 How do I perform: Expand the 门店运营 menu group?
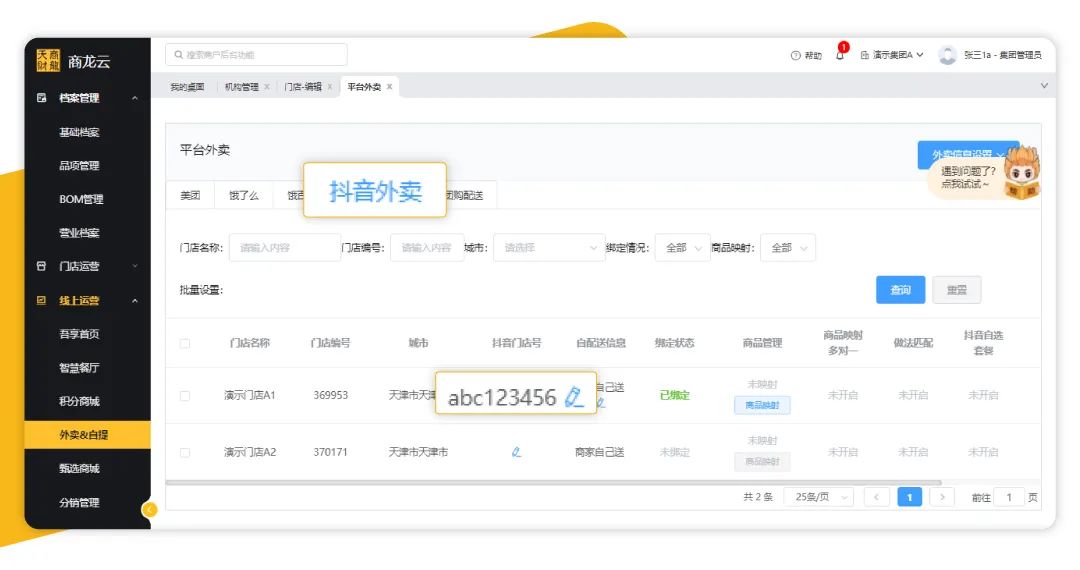click(135, 266)
